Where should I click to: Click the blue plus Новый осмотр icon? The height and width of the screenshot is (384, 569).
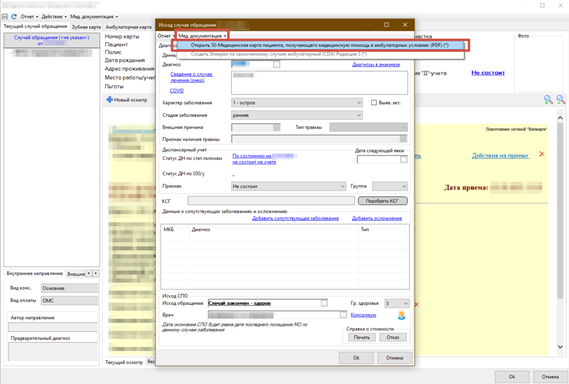[109, 99]
